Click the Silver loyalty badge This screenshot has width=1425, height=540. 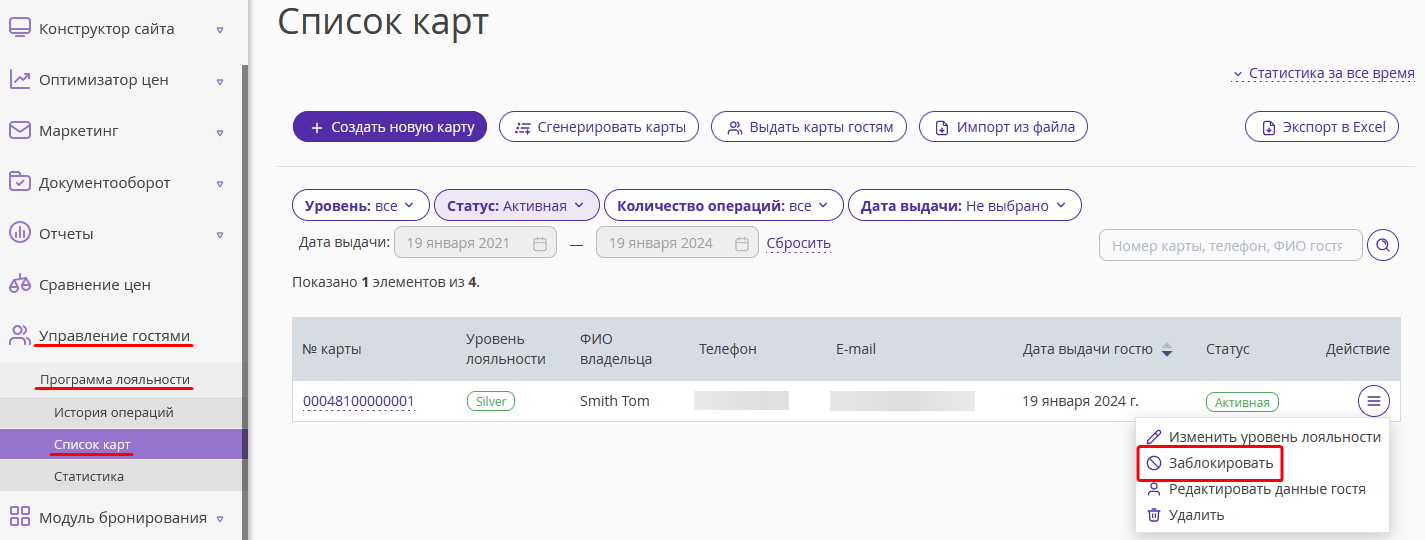491,401
